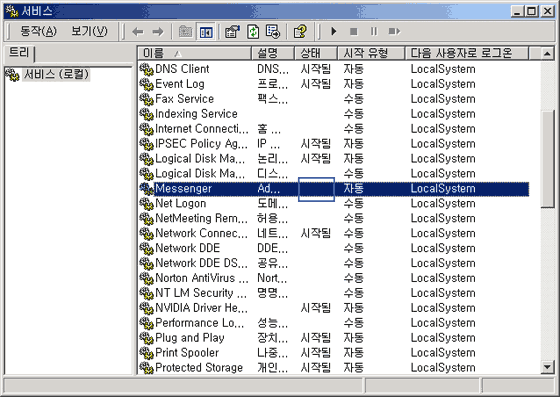Image resolution: width=560 pixels, height=397 pixels.
Task: Toggle the show/hide console tree icon
Action: [206, 32]
